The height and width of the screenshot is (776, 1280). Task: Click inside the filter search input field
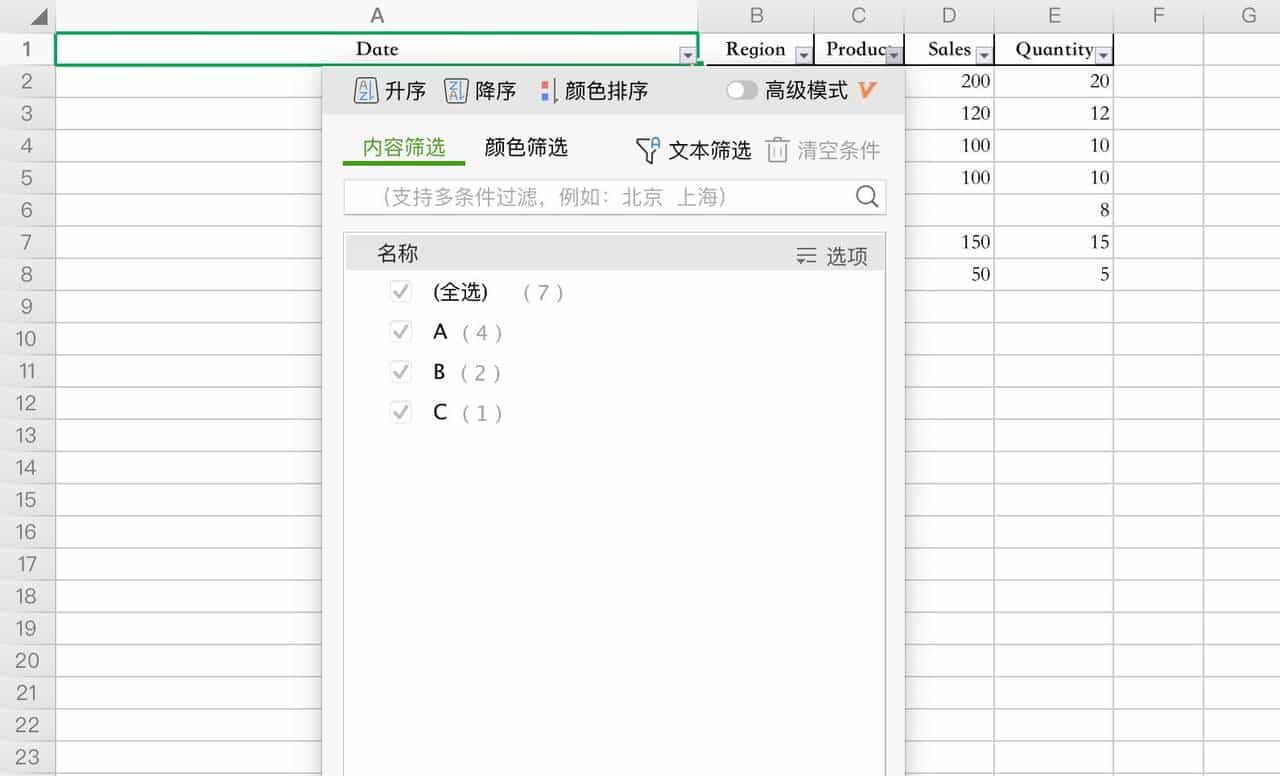[600, 197]
